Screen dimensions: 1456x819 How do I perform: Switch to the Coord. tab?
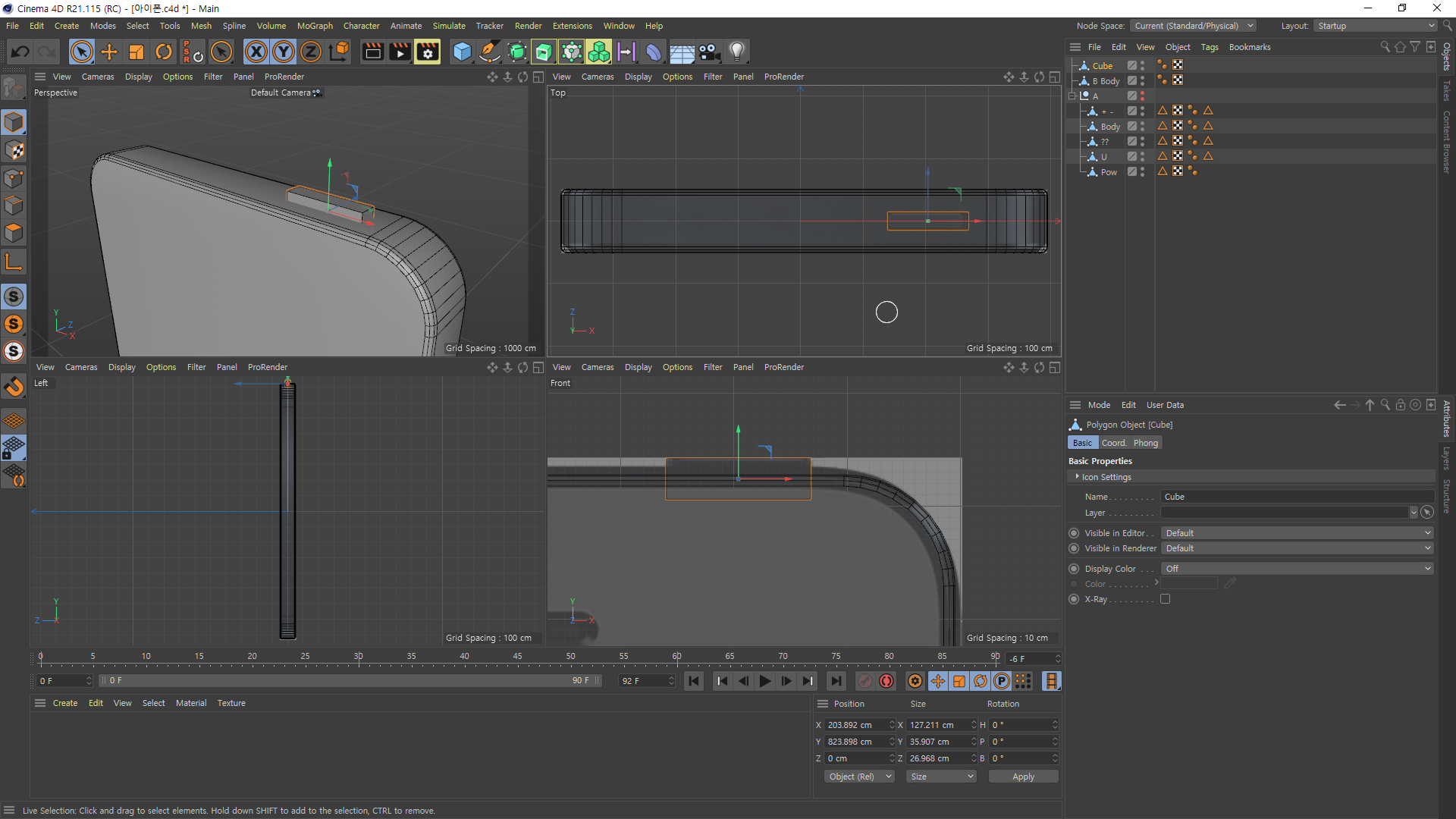point(1113,443)
